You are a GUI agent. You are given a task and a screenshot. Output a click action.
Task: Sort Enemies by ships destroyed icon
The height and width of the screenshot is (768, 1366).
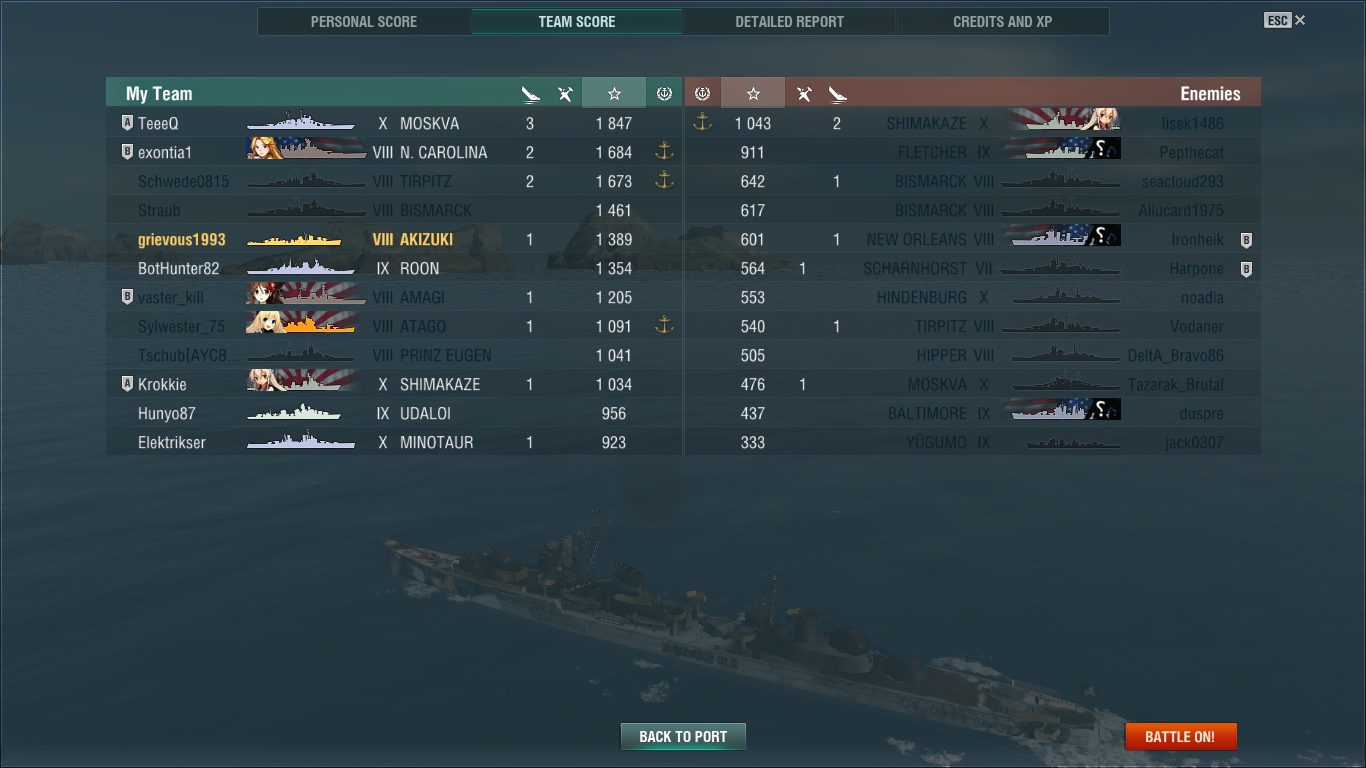(x=837, y=94)
